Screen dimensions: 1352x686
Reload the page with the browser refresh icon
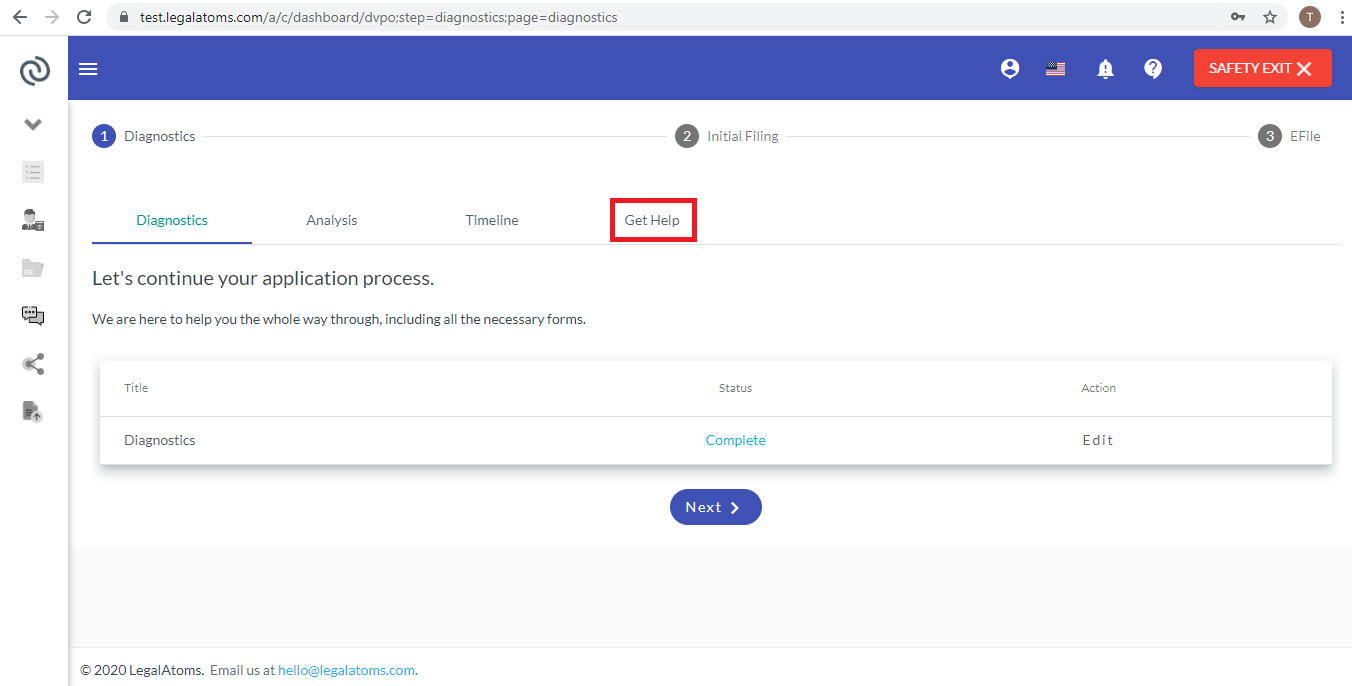[x=84, y=17]
